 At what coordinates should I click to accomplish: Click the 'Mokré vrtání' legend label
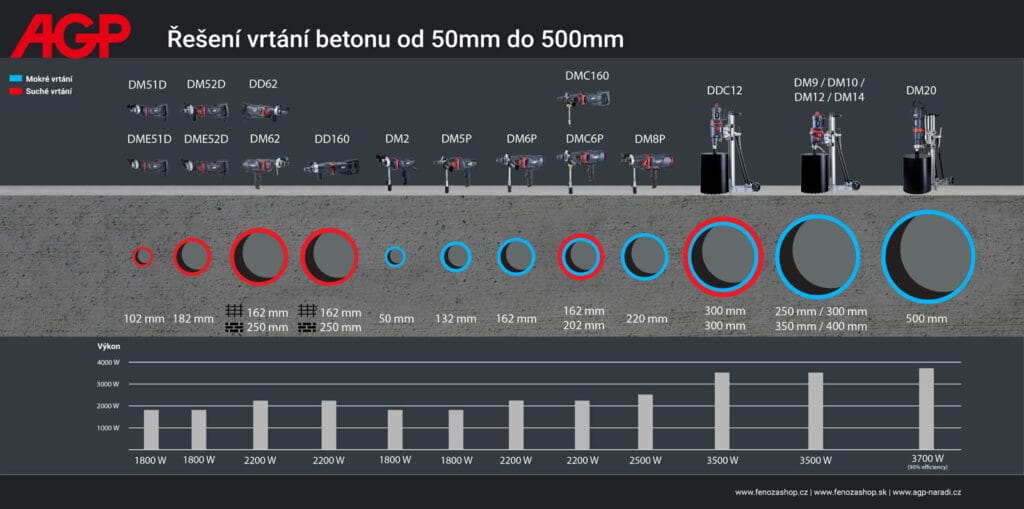pos(49,78)
